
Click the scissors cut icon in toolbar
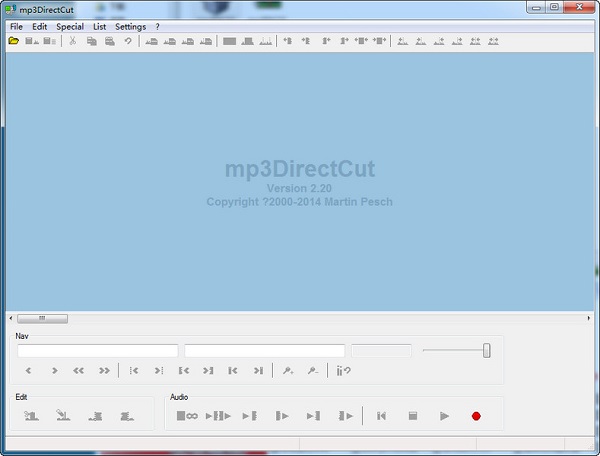[x=72, y=41]
